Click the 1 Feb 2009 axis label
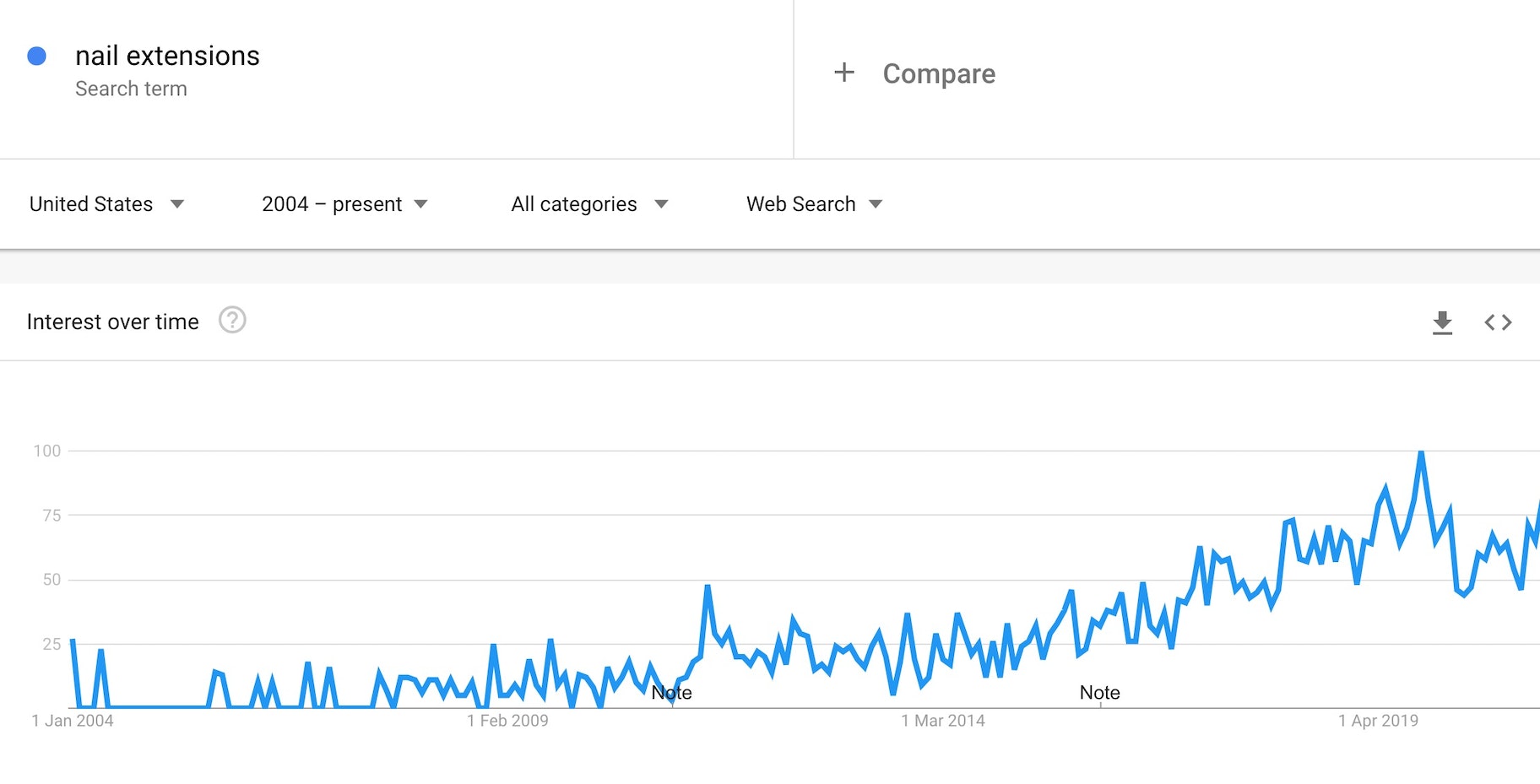The height and width of the screenshot is (784, 1540). pyautogui.click(x=507, y=721)
